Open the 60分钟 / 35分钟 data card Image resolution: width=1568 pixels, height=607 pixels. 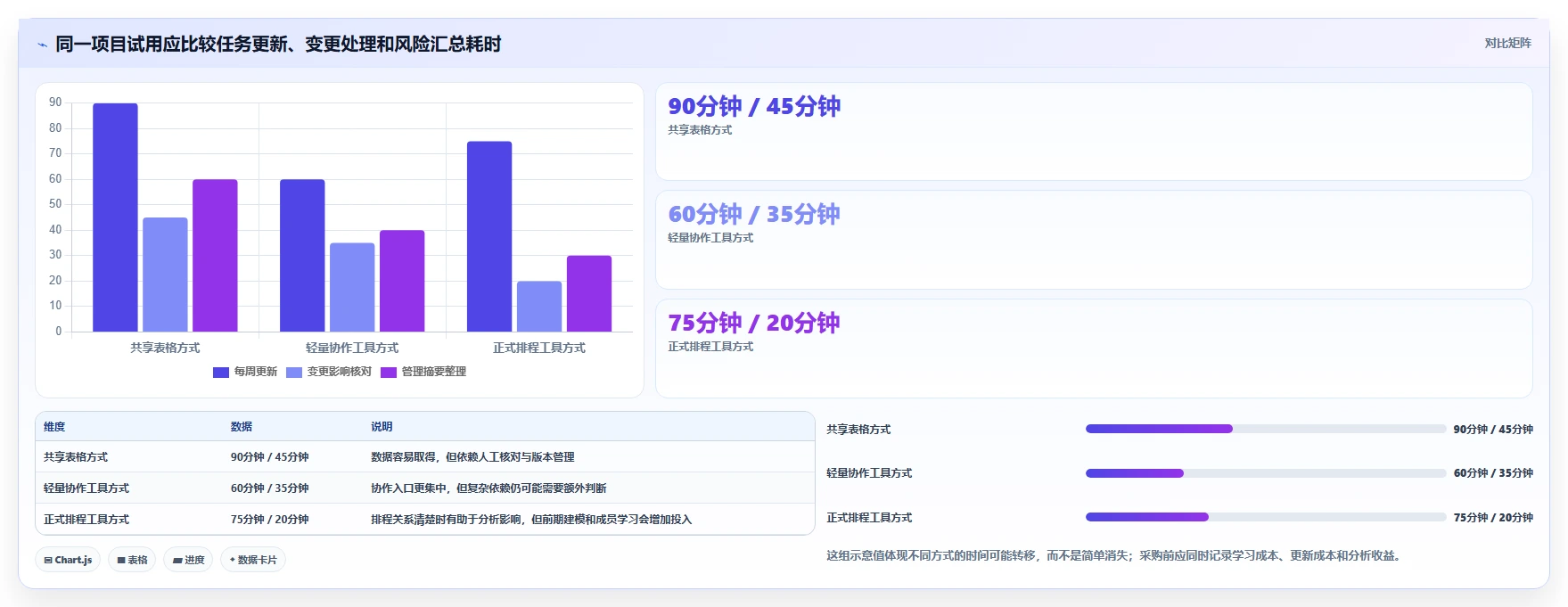[x=1094, y=240]
